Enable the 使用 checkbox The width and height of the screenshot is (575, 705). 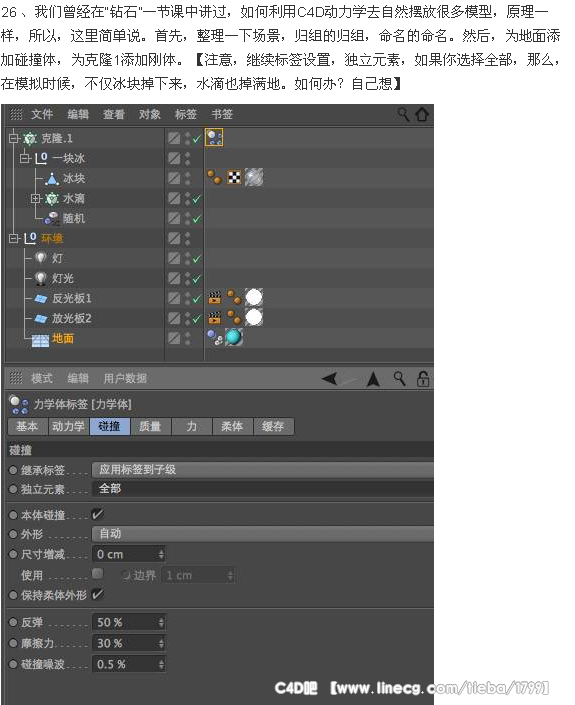tap(97, 573)
